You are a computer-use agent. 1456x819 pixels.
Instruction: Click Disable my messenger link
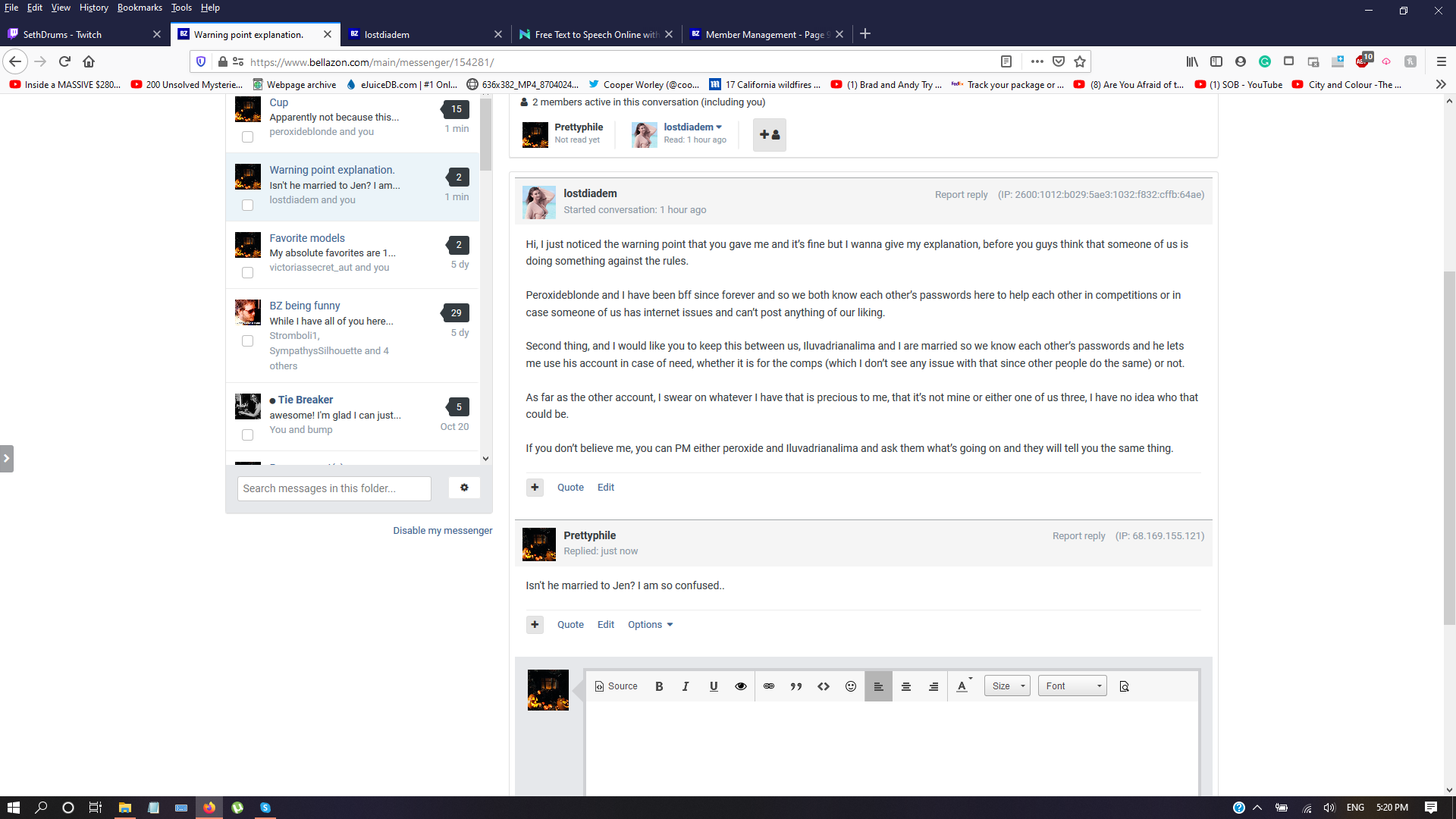(442, 531)
